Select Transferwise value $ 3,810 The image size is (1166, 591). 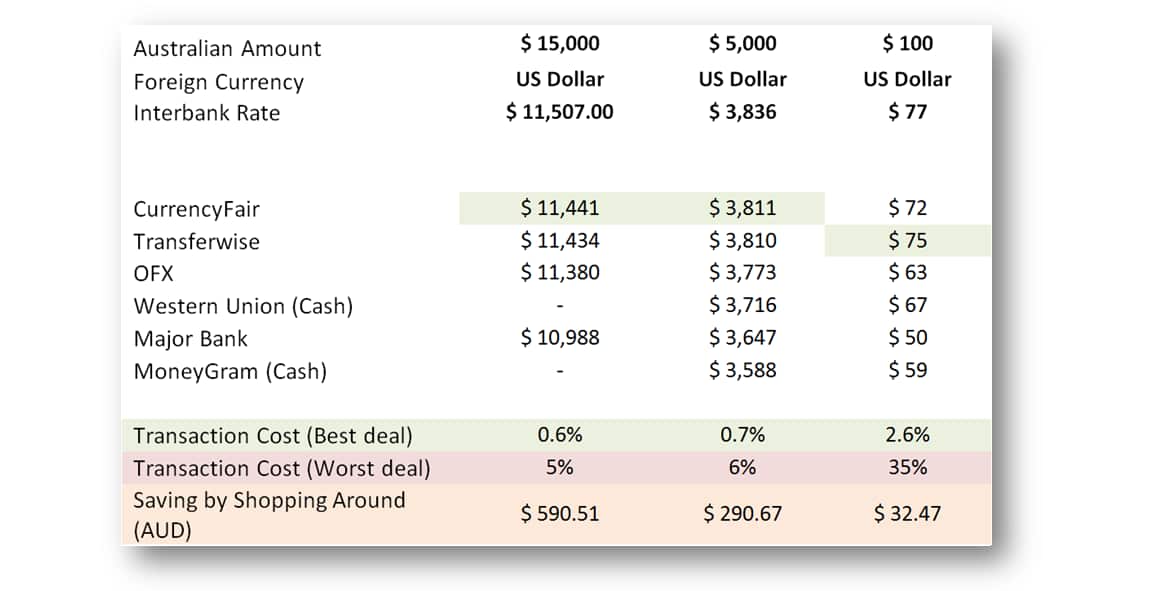(x=742, y=241)
